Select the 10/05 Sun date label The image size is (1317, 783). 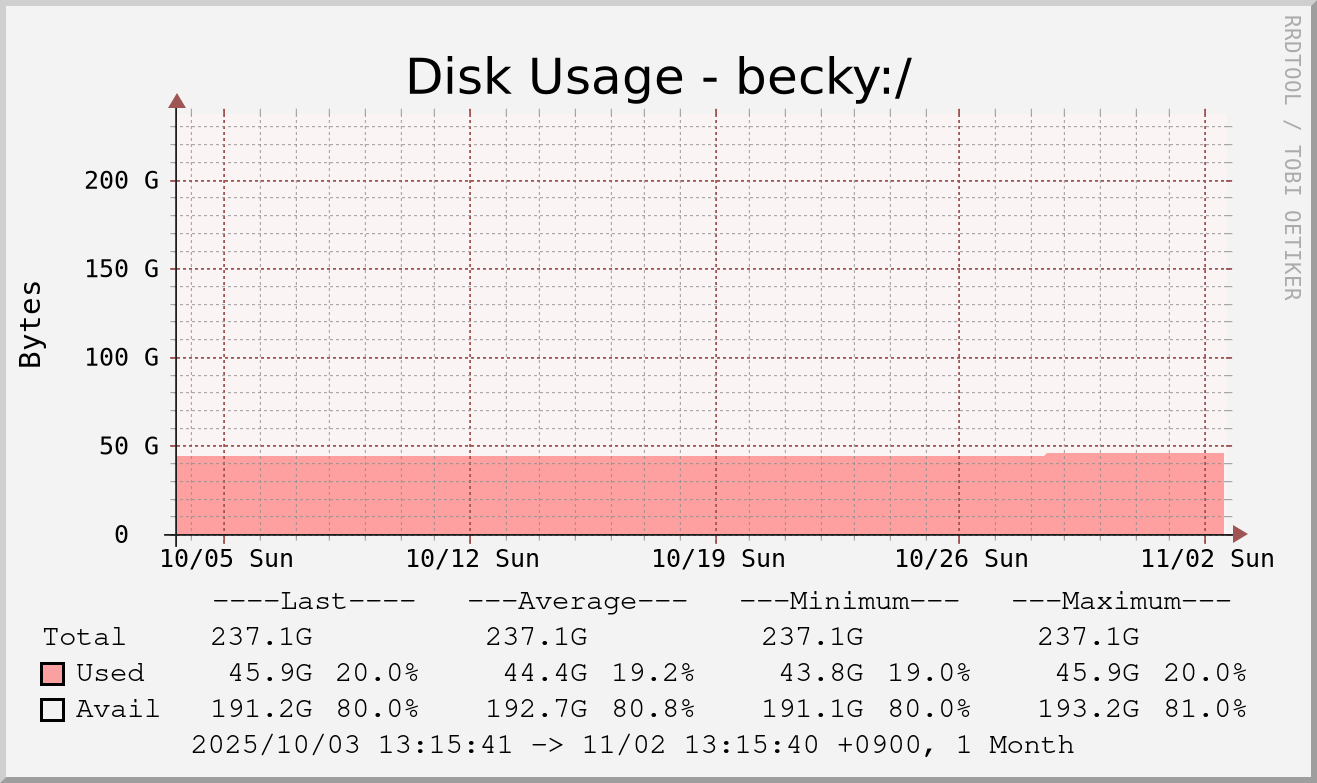click(227, 558)
